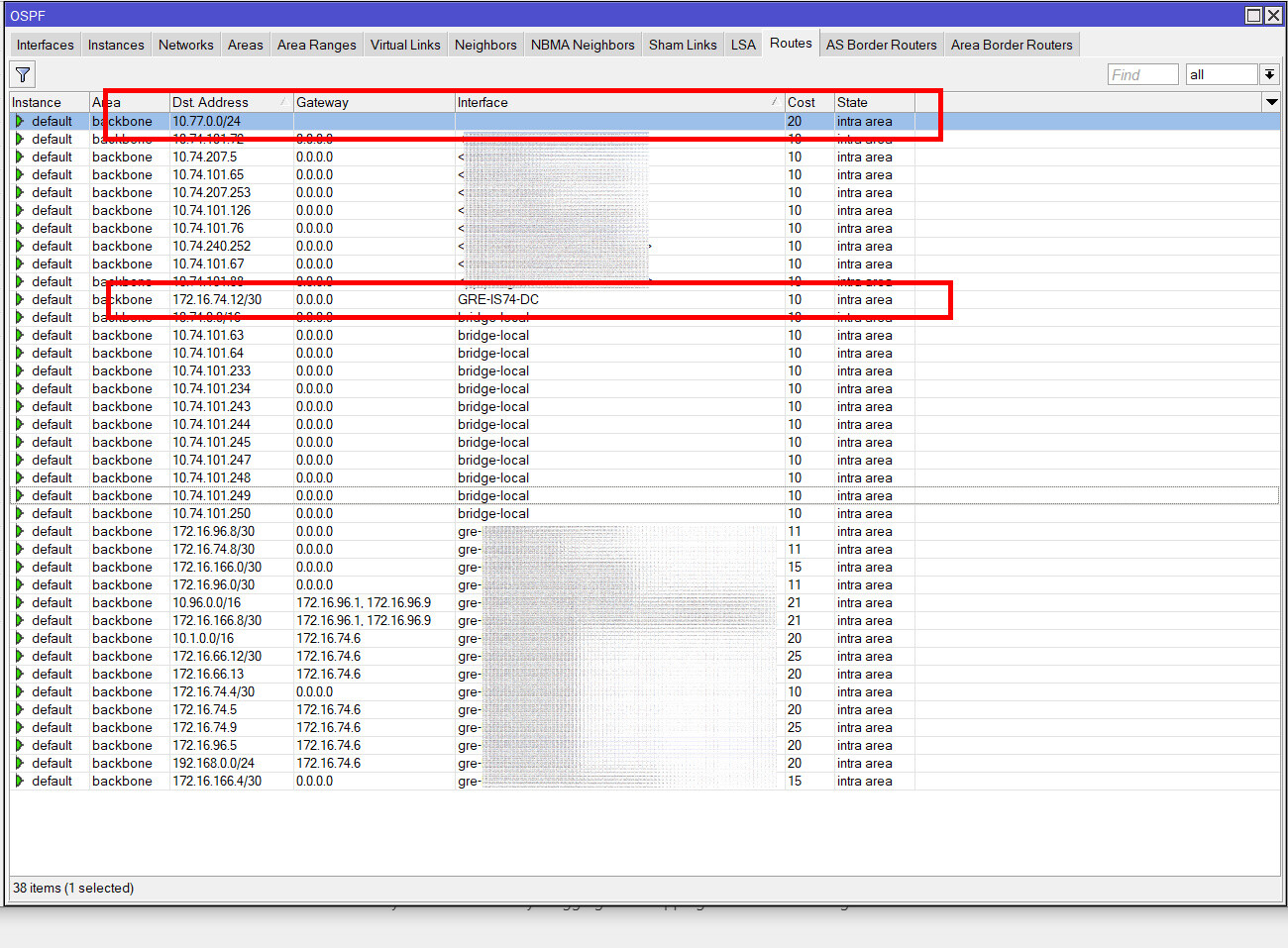Viewport: 1288px width, 948px height.
Task: Click the flag icon on 172.16.96.8/30 route
Action: click(x=21, y=531)
